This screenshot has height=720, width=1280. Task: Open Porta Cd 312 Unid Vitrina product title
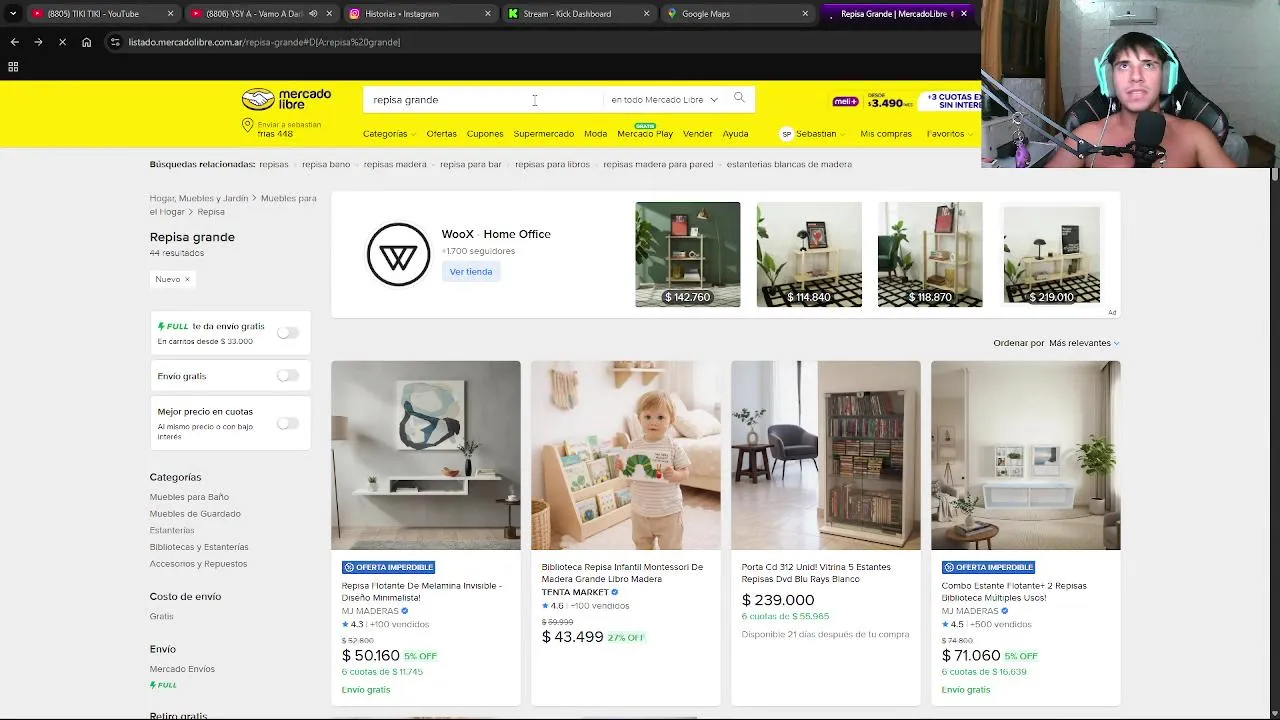point(816,573)
